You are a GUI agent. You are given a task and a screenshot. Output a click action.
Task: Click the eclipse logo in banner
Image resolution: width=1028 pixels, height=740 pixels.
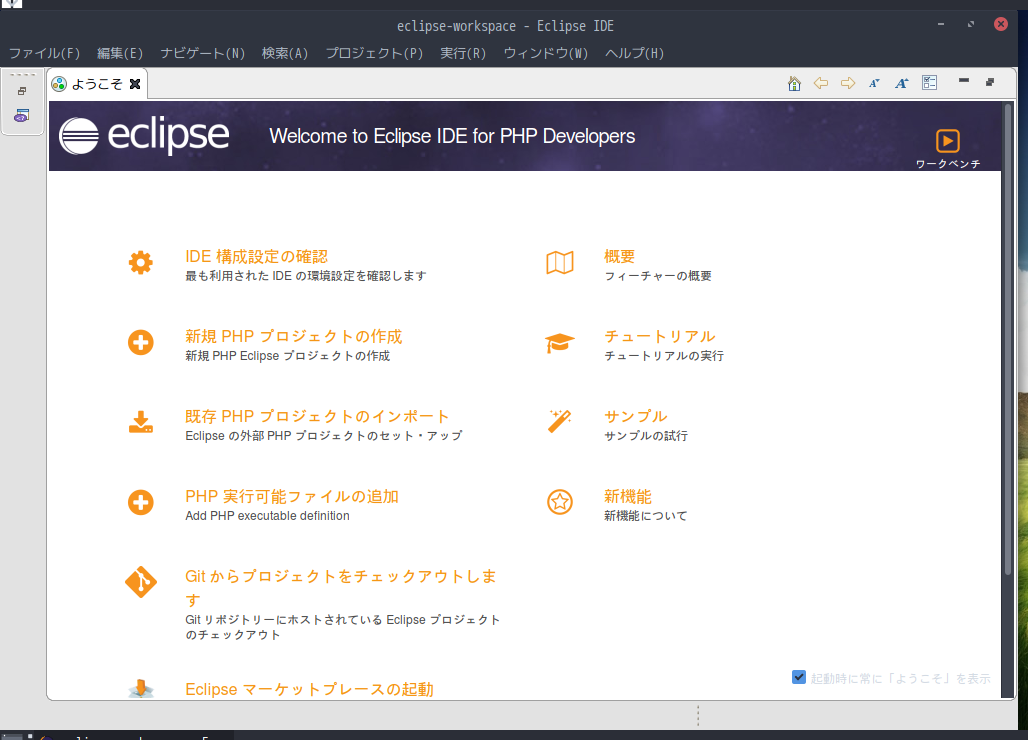(x=144, y=136)
